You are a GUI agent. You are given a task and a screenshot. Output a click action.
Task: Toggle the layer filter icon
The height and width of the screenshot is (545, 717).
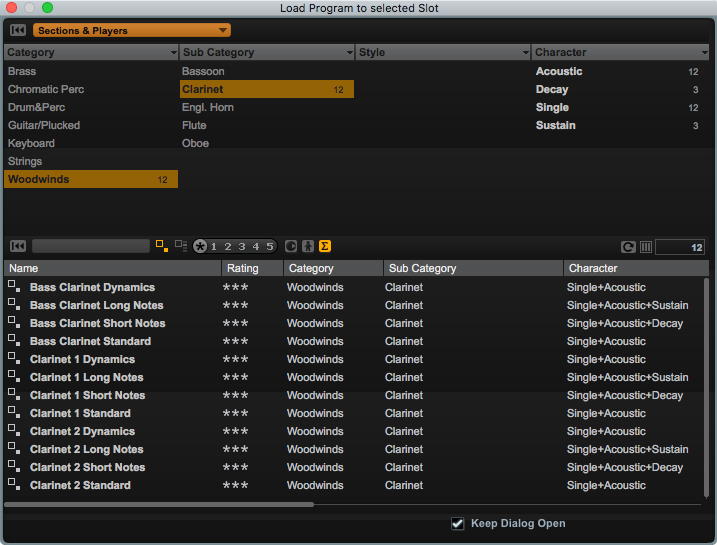[181, 246]
